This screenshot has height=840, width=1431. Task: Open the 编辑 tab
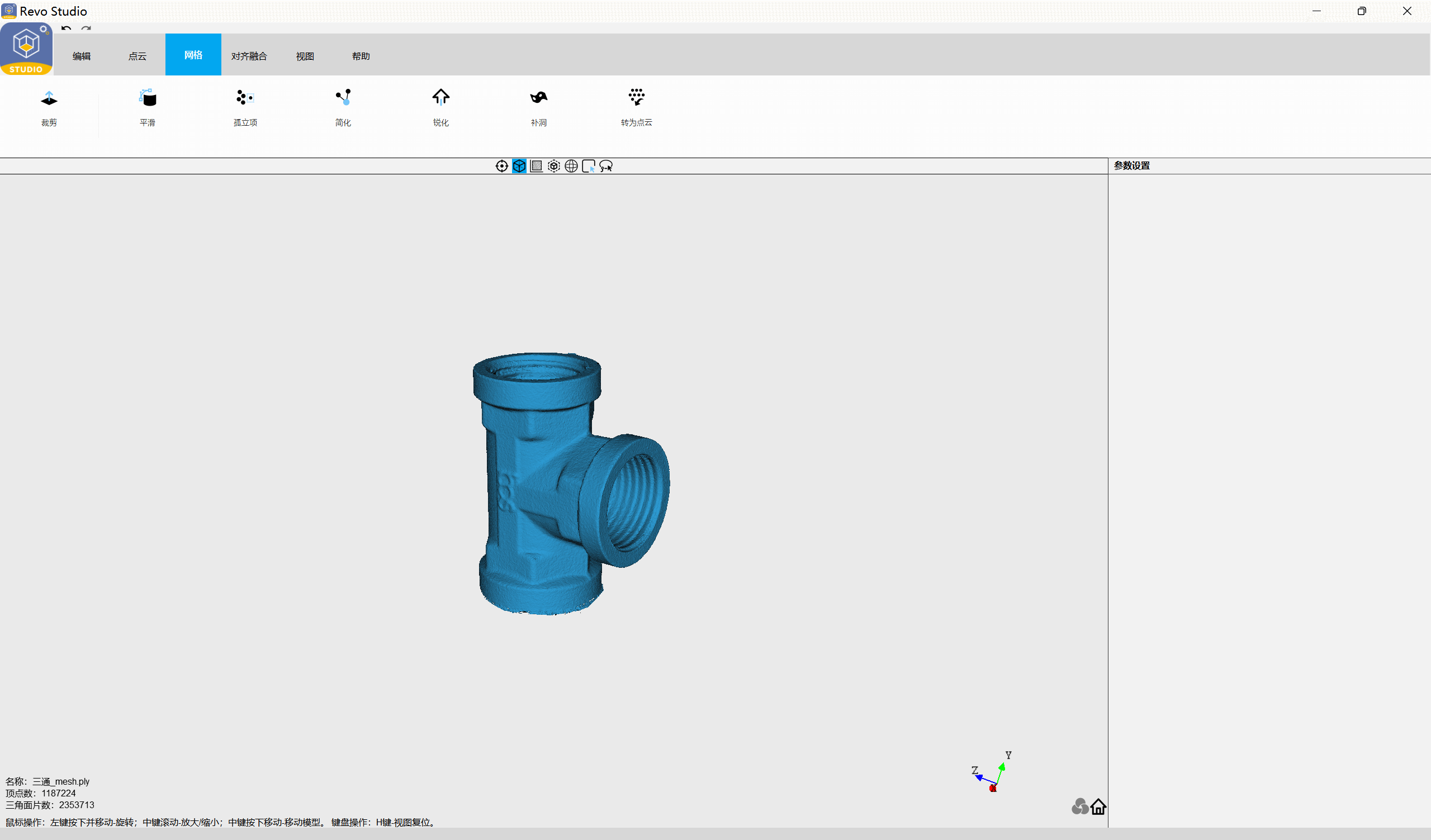pos(82,56)
